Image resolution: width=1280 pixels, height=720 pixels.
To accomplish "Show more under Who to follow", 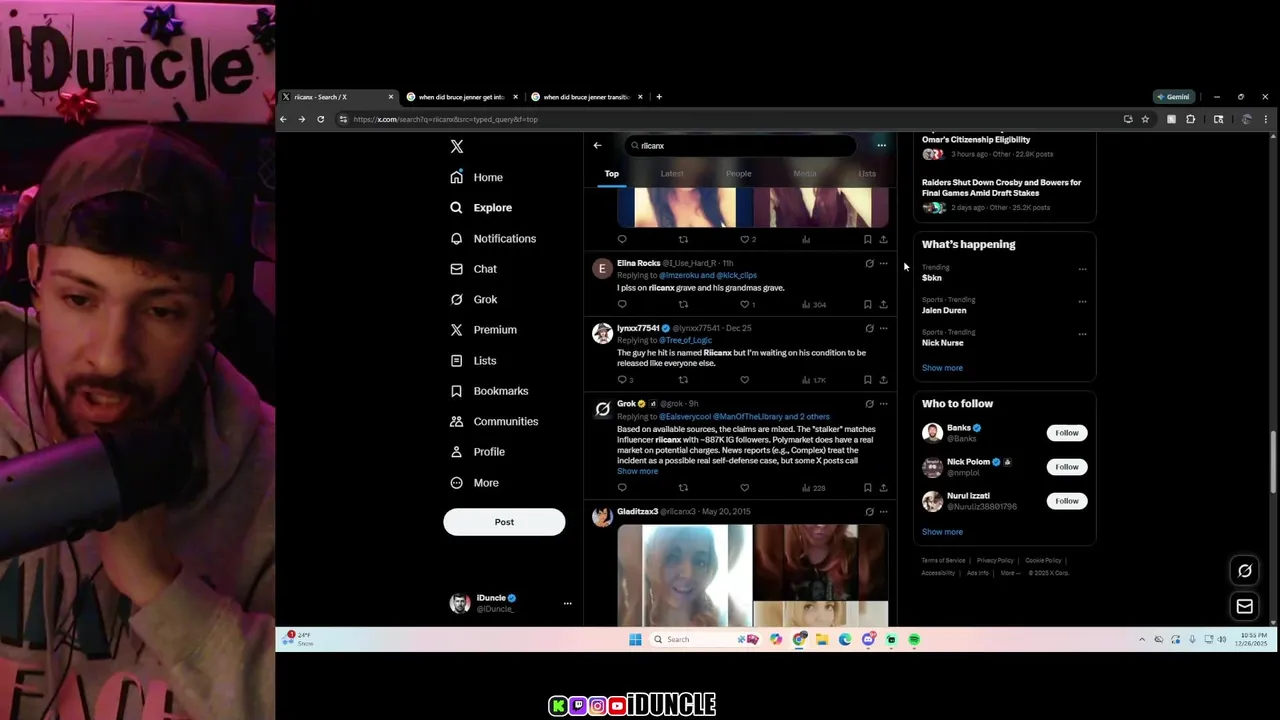I will (942, 532).
